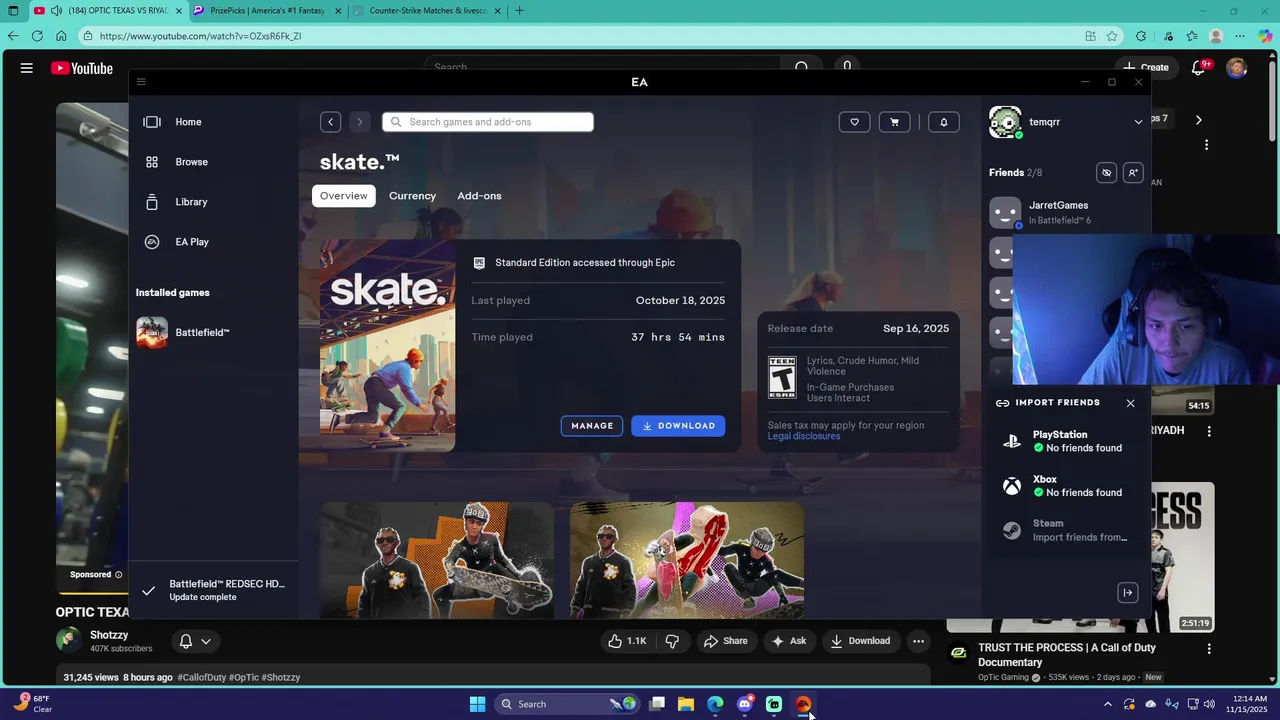Open Shotzzy notification preferences dropdown
1280x720 pixels.
pos(195,641)
